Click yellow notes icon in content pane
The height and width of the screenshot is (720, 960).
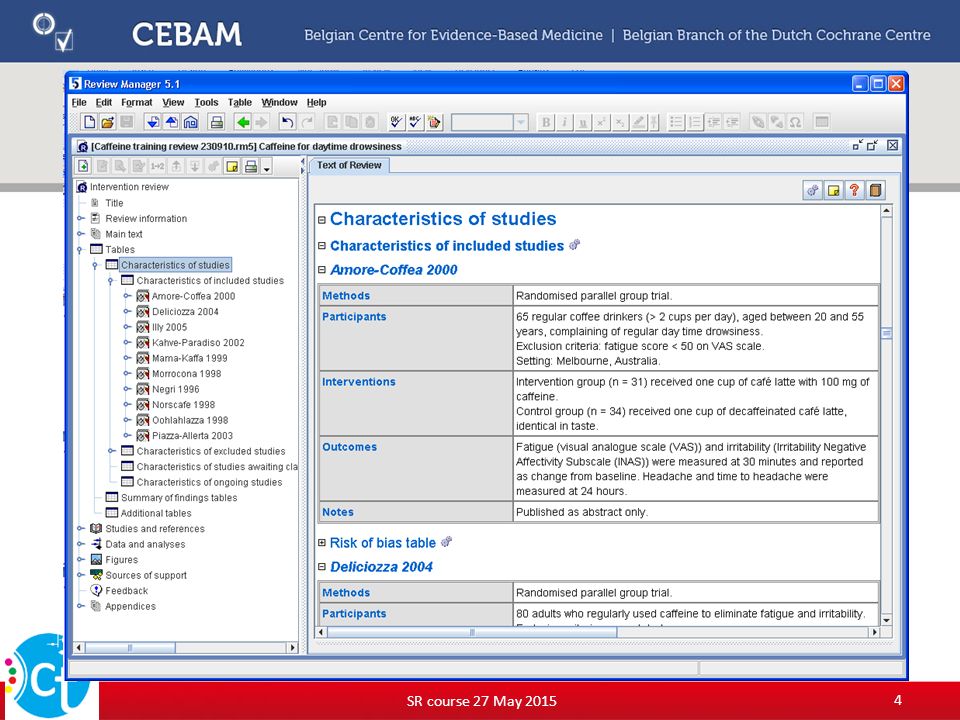point(833,190)
